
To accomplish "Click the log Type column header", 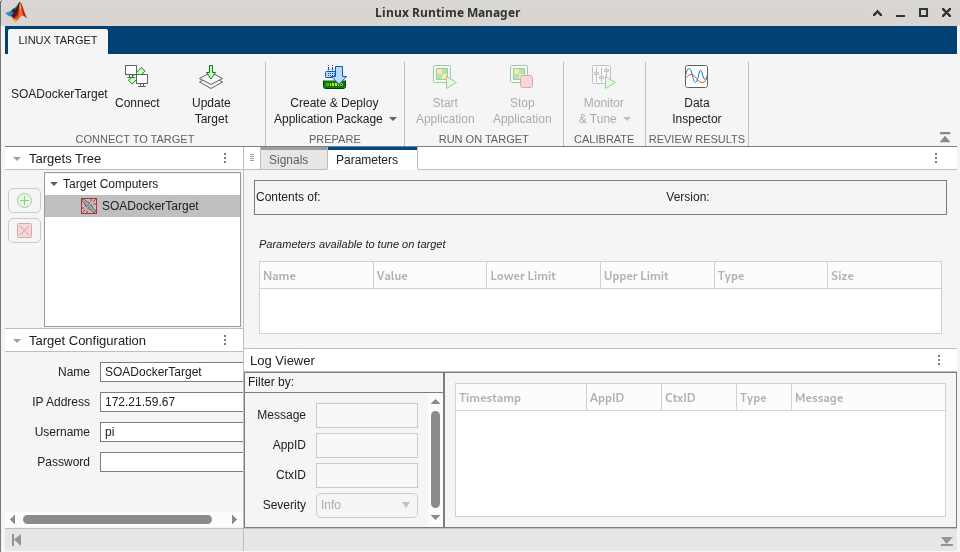I will tap(763, 397).
